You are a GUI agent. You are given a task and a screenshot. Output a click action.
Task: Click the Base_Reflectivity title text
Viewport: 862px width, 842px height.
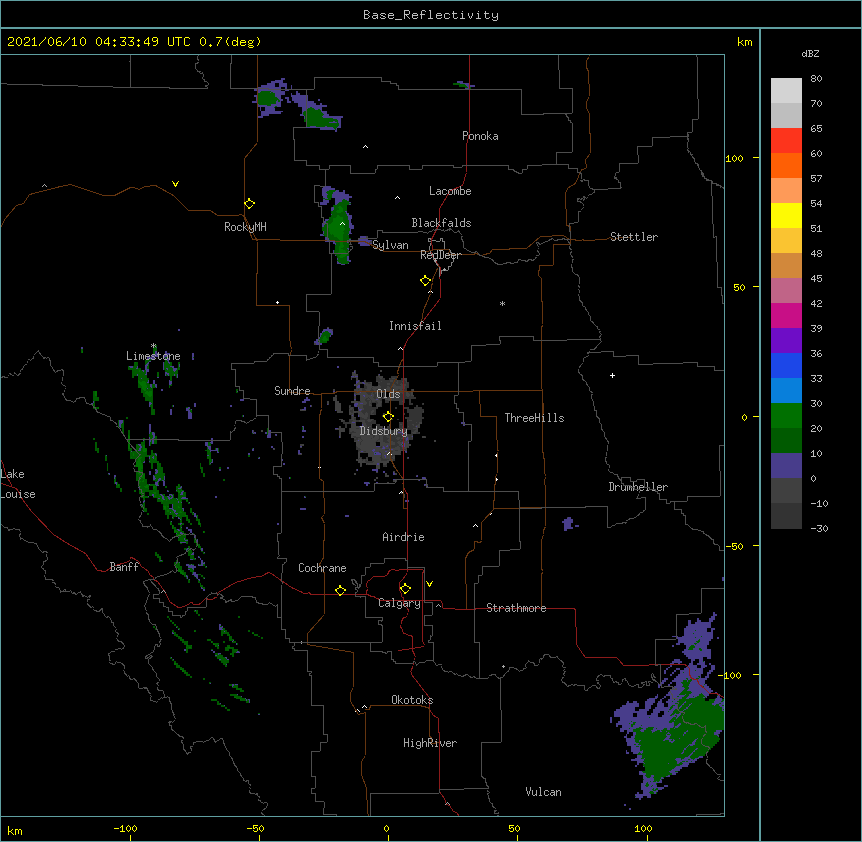[431, 15]
